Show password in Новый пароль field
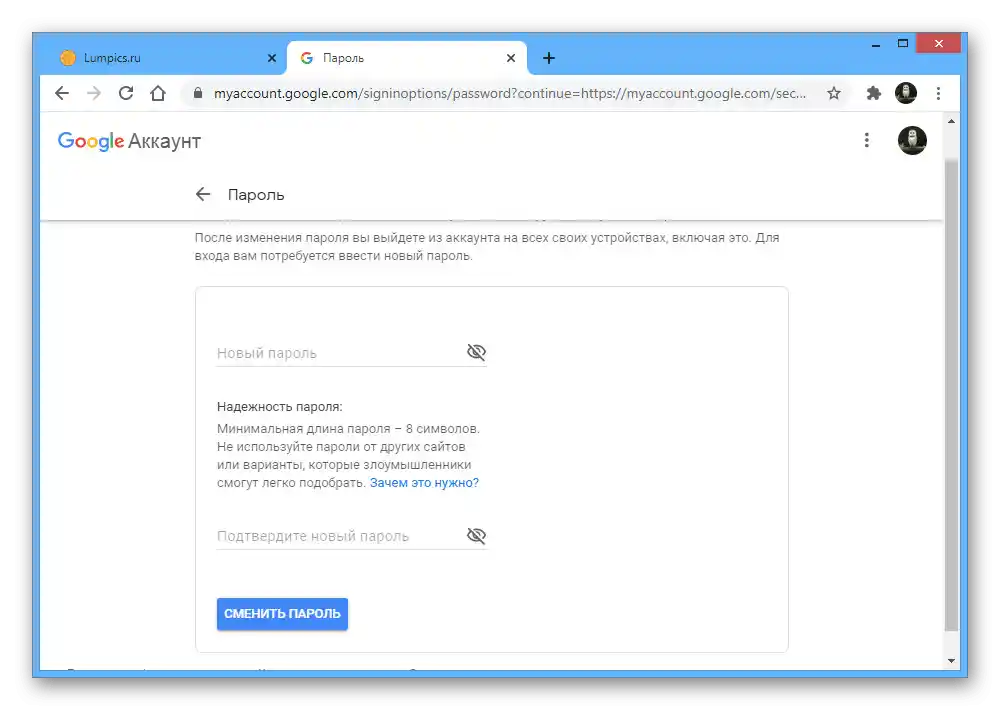The height and width of the screenshot is (710, 1000). (x=476, y=352)
